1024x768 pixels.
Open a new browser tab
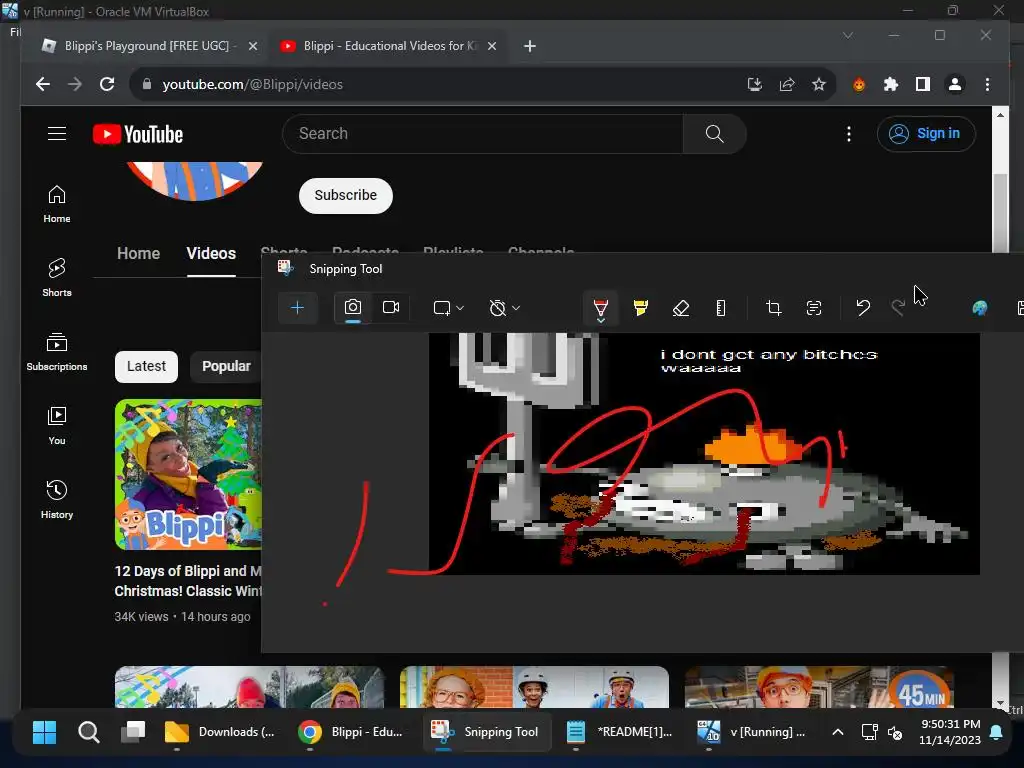530,46
